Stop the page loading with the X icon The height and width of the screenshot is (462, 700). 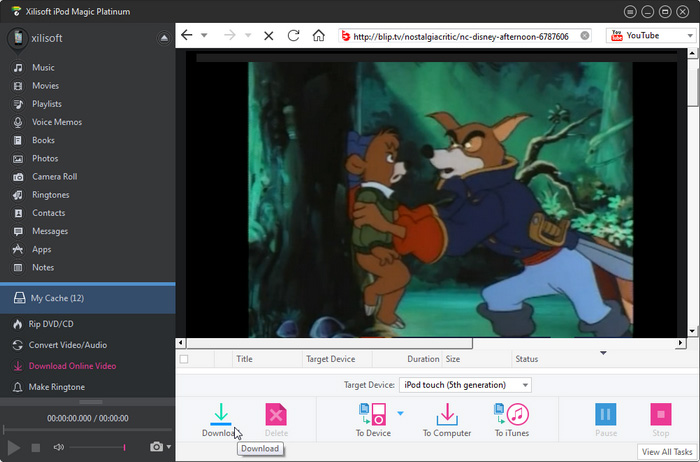coord(268,36)
